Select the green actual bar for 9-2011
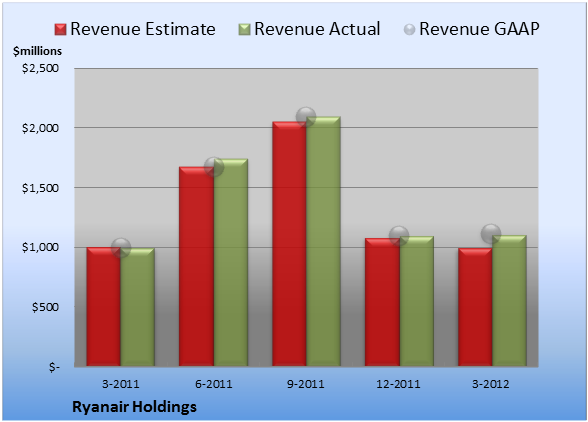588x422 pixels. (324, 241)
